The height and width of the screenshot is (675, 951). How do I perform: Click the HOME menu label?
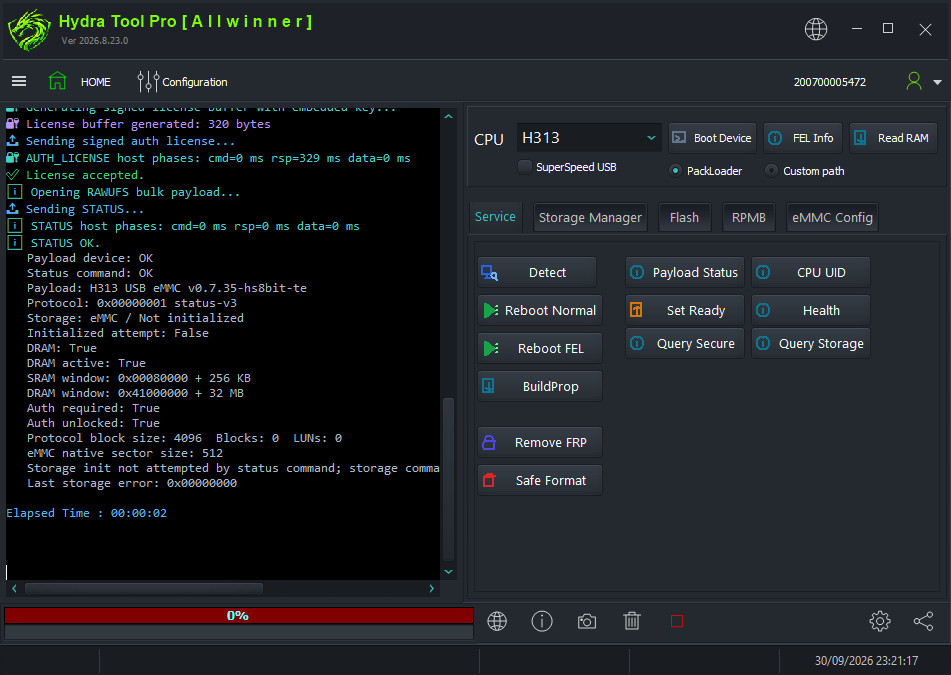tap(96, 82)
